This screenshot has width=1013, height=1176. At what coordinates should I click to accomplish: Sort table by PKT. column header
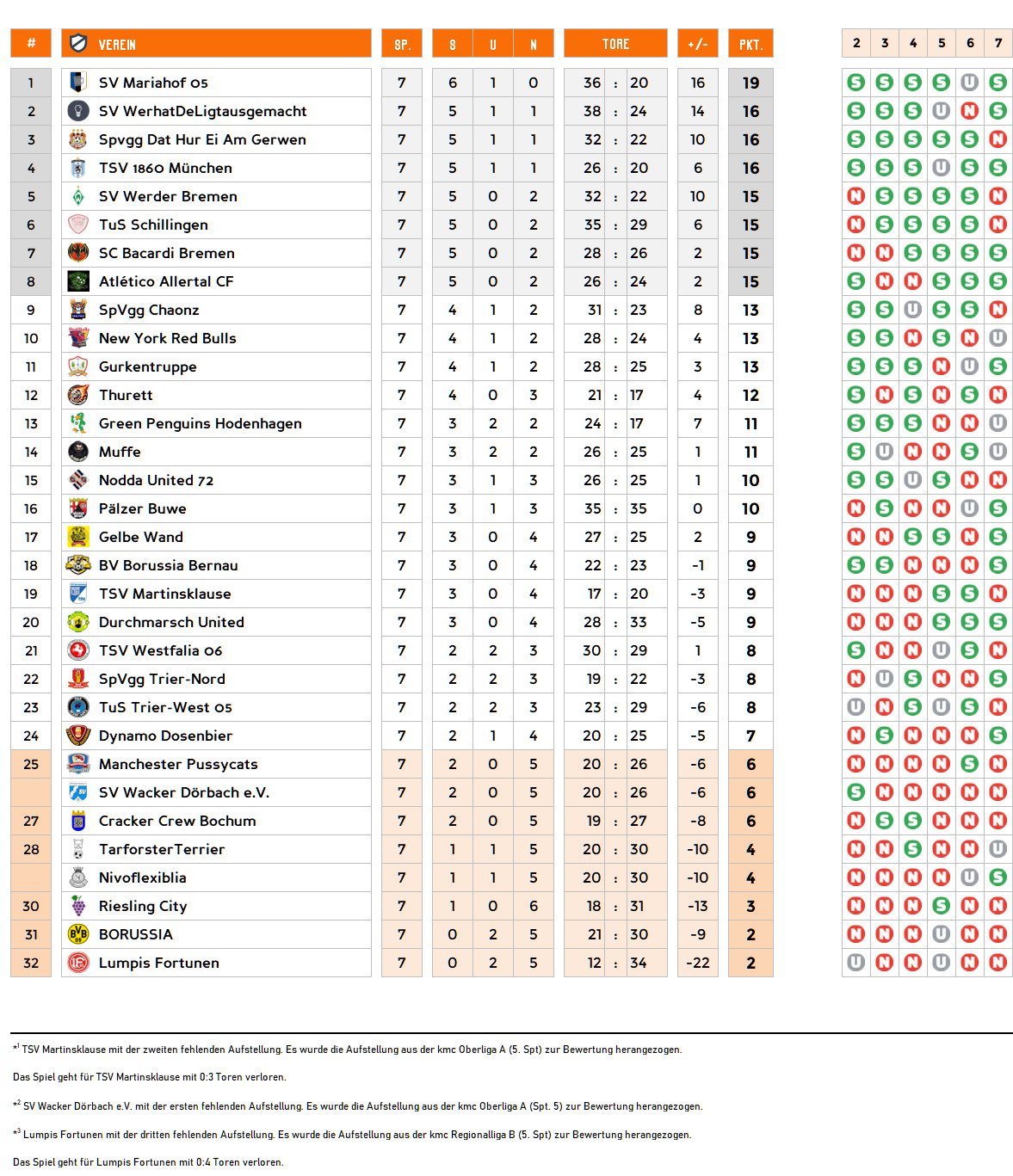pos(750,44)
